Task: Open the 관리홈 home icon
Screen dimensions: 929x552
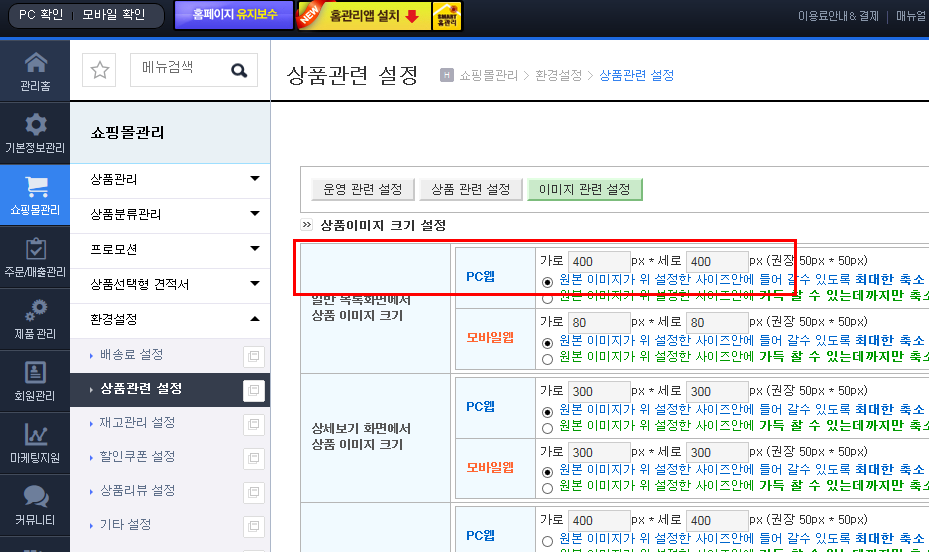Action: click(35, 63)
